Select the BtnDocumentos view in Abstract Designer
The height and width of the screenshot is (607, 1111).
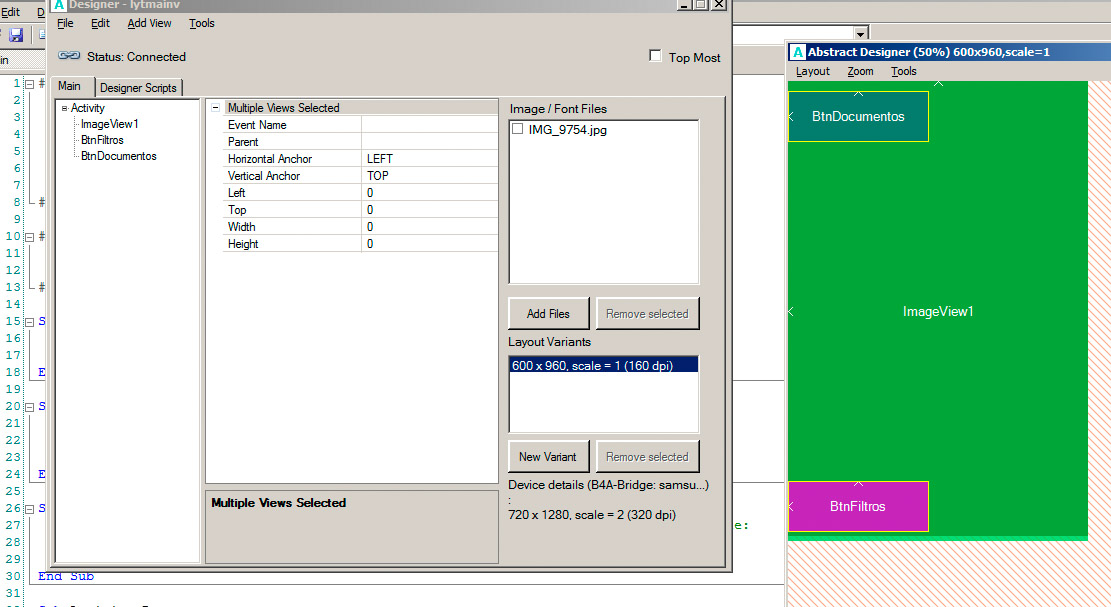858,116
